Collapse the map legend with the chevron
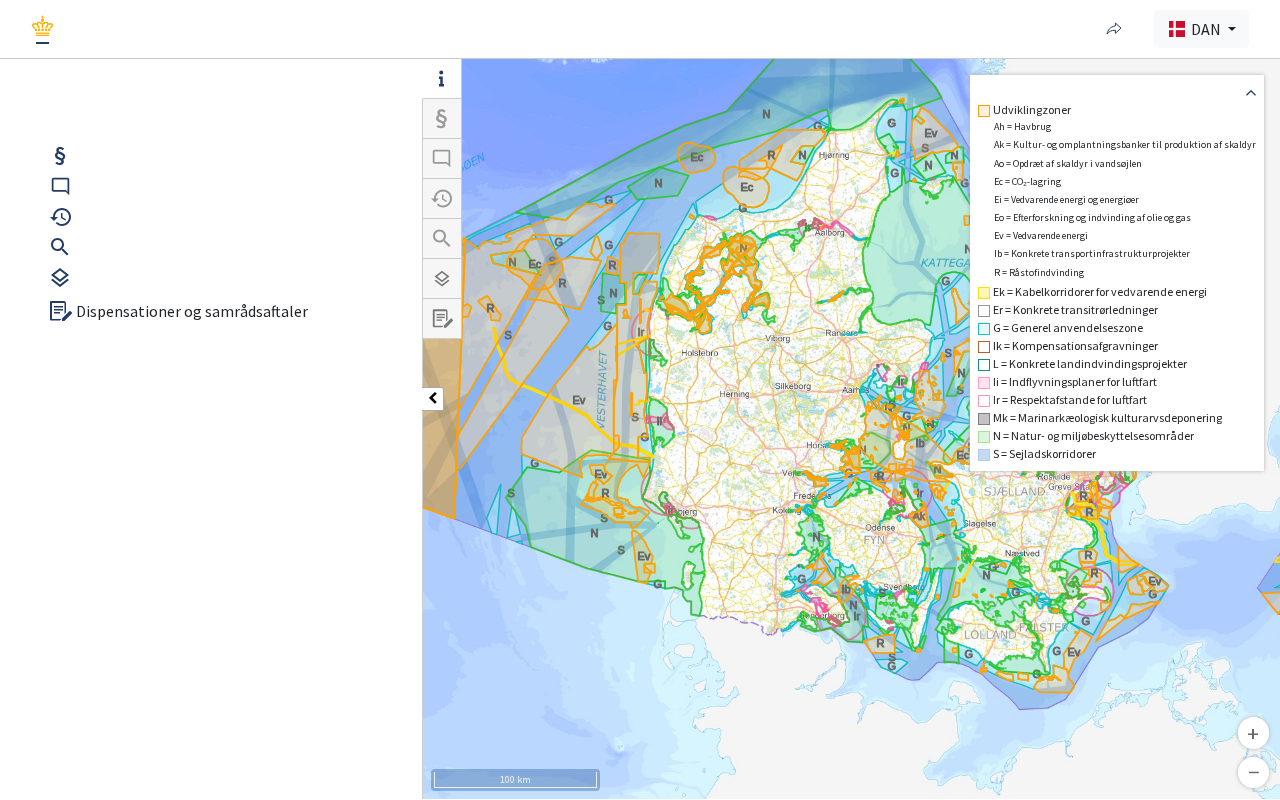1280x800 pixels. 1250,93
